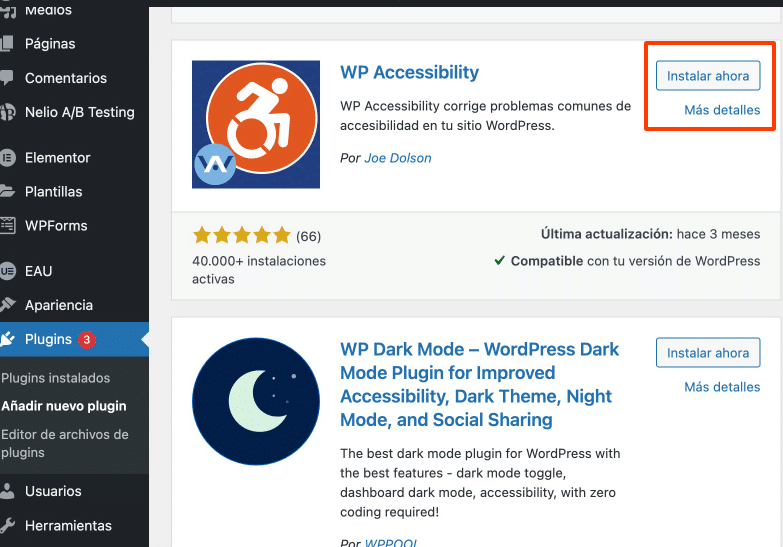The height and width of the screenshot is (547, 783).
Task: Click the WP Accessibility wheelchair plugin thumbnail
Action: coord(256,124)
